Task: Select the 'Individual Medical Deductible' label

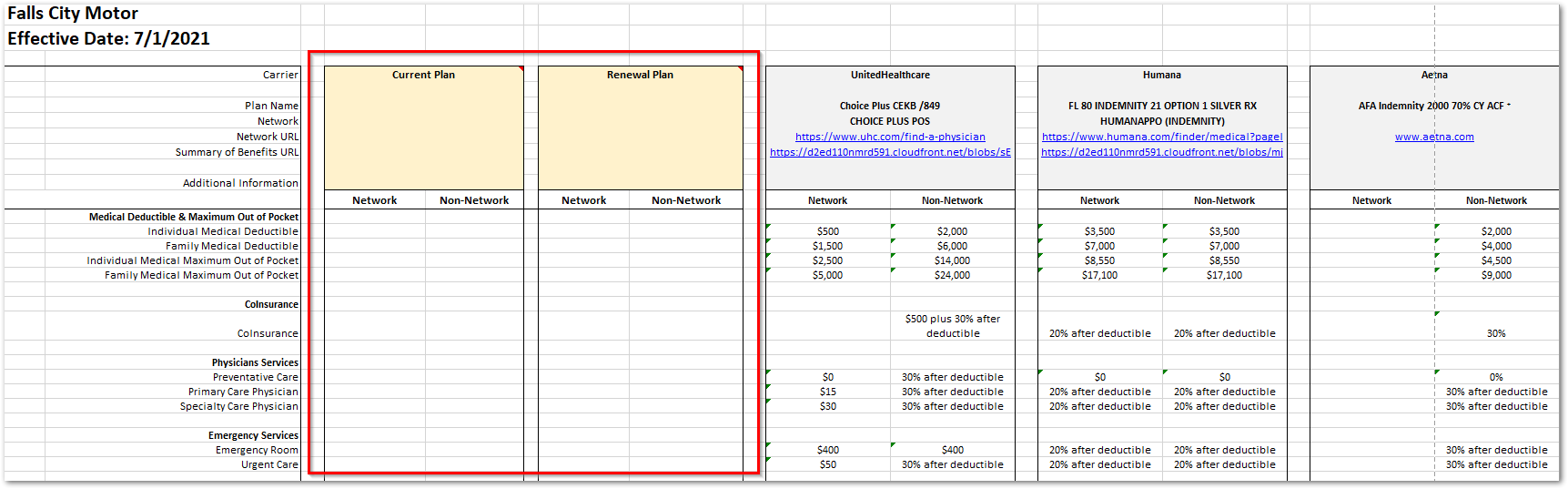Action: [x=223, y=231]
